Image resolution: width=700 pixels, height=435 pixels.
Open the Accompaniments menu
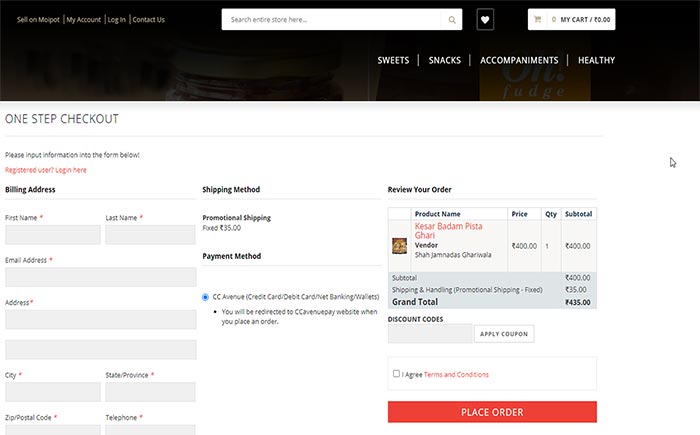(519, 60)
